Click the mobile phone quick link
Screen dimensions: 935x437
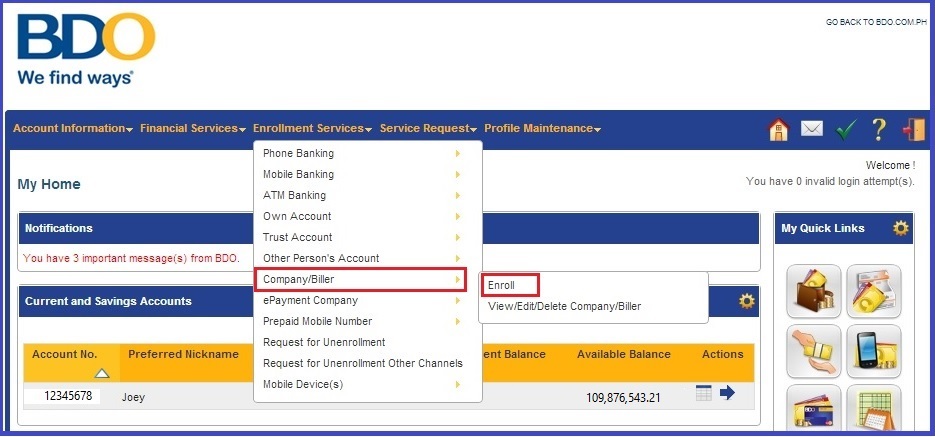[874, 351]
